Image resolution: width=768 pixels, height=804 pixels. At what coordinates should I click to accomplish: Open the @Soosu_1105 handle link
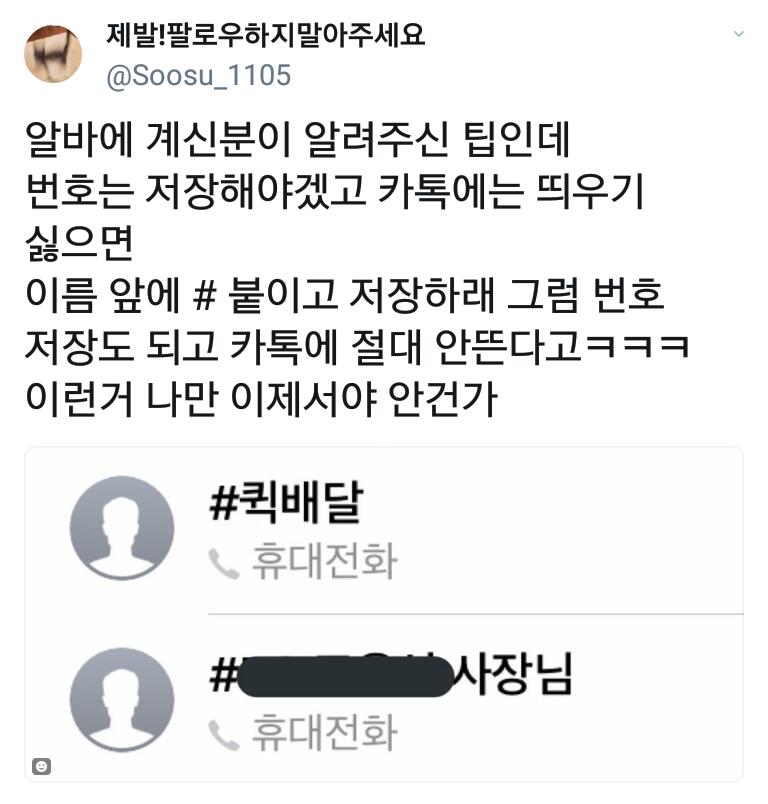coord(198,75)
